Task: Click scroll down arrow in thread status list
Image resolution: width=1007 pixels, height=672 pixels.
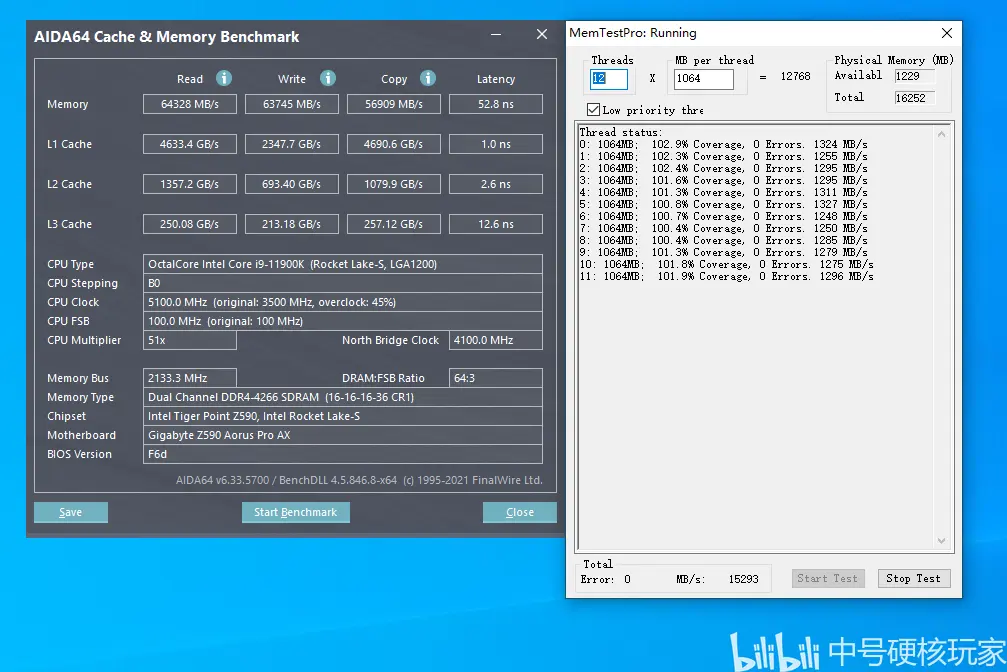Action: tap(941, 541)
